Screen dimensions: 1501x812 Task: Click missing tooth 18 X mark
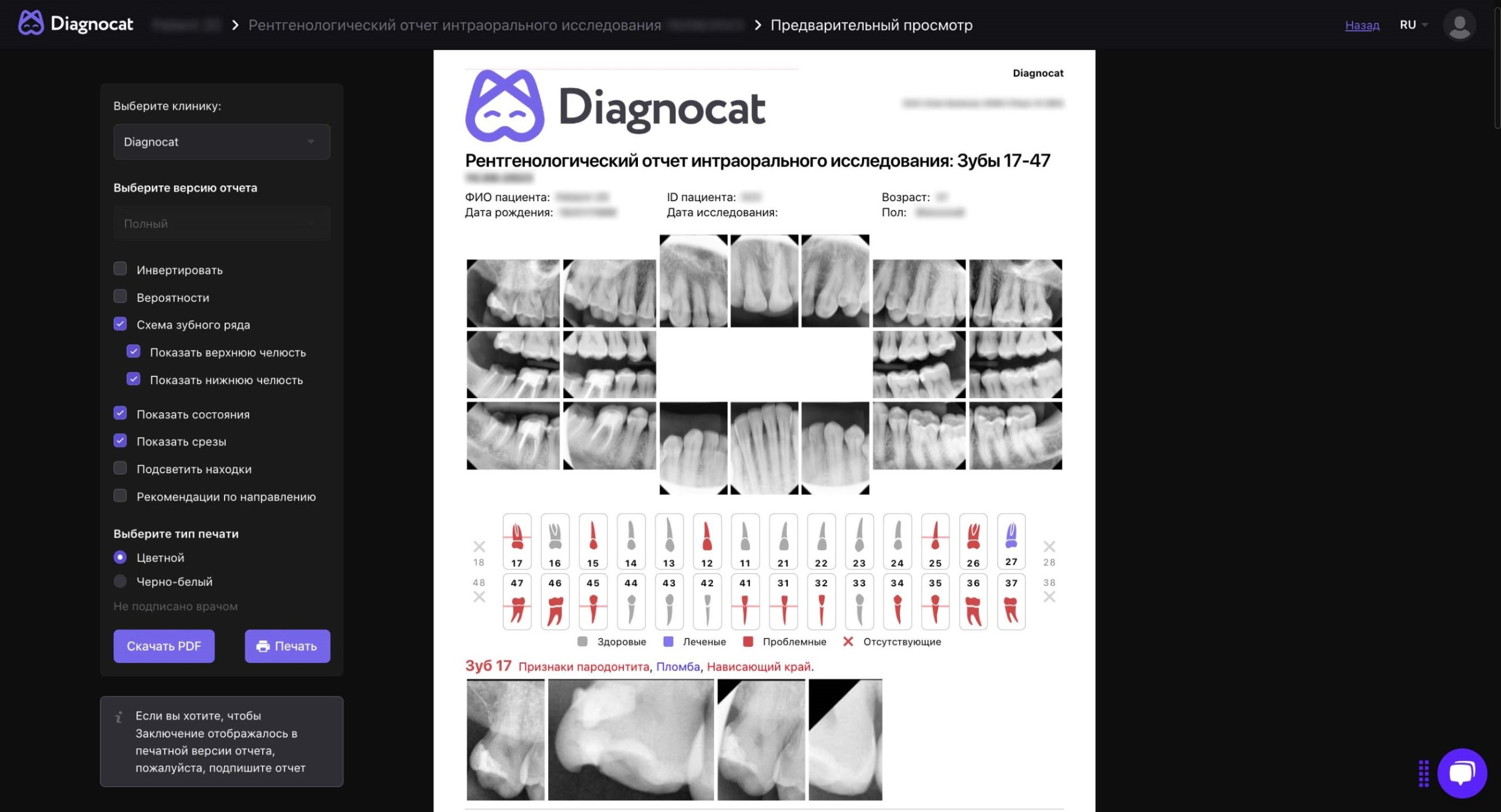tap(479, 546)
